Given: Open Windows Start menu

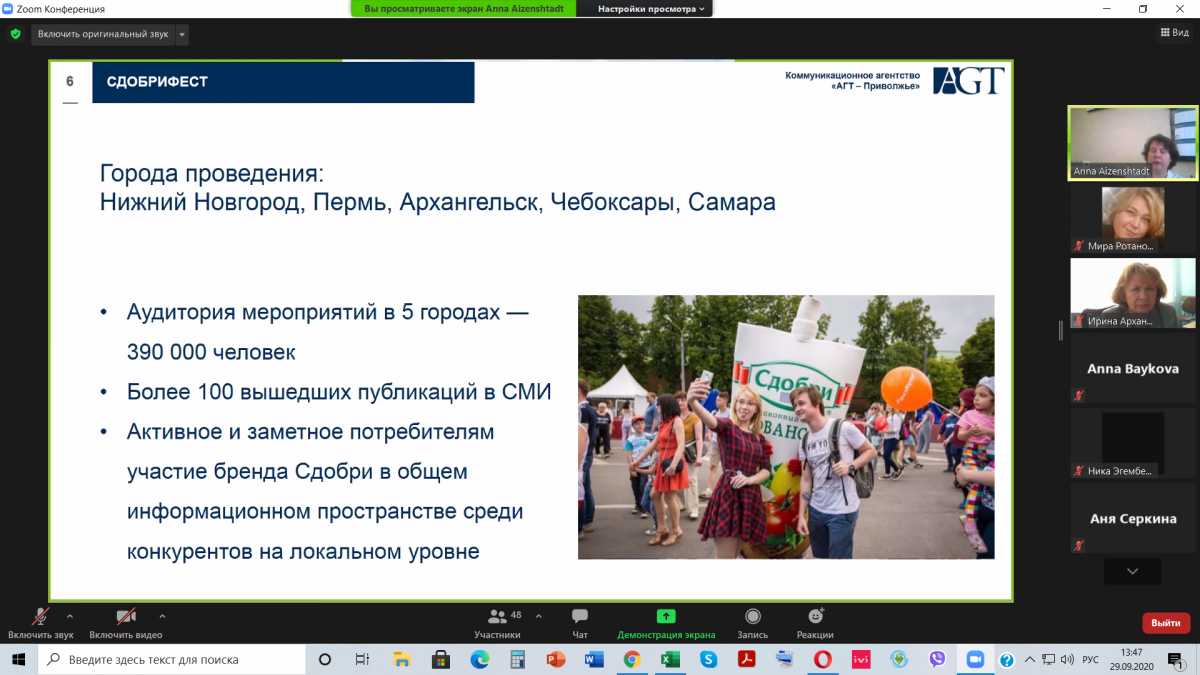Looking at the screenshot, I should [18, 660].
